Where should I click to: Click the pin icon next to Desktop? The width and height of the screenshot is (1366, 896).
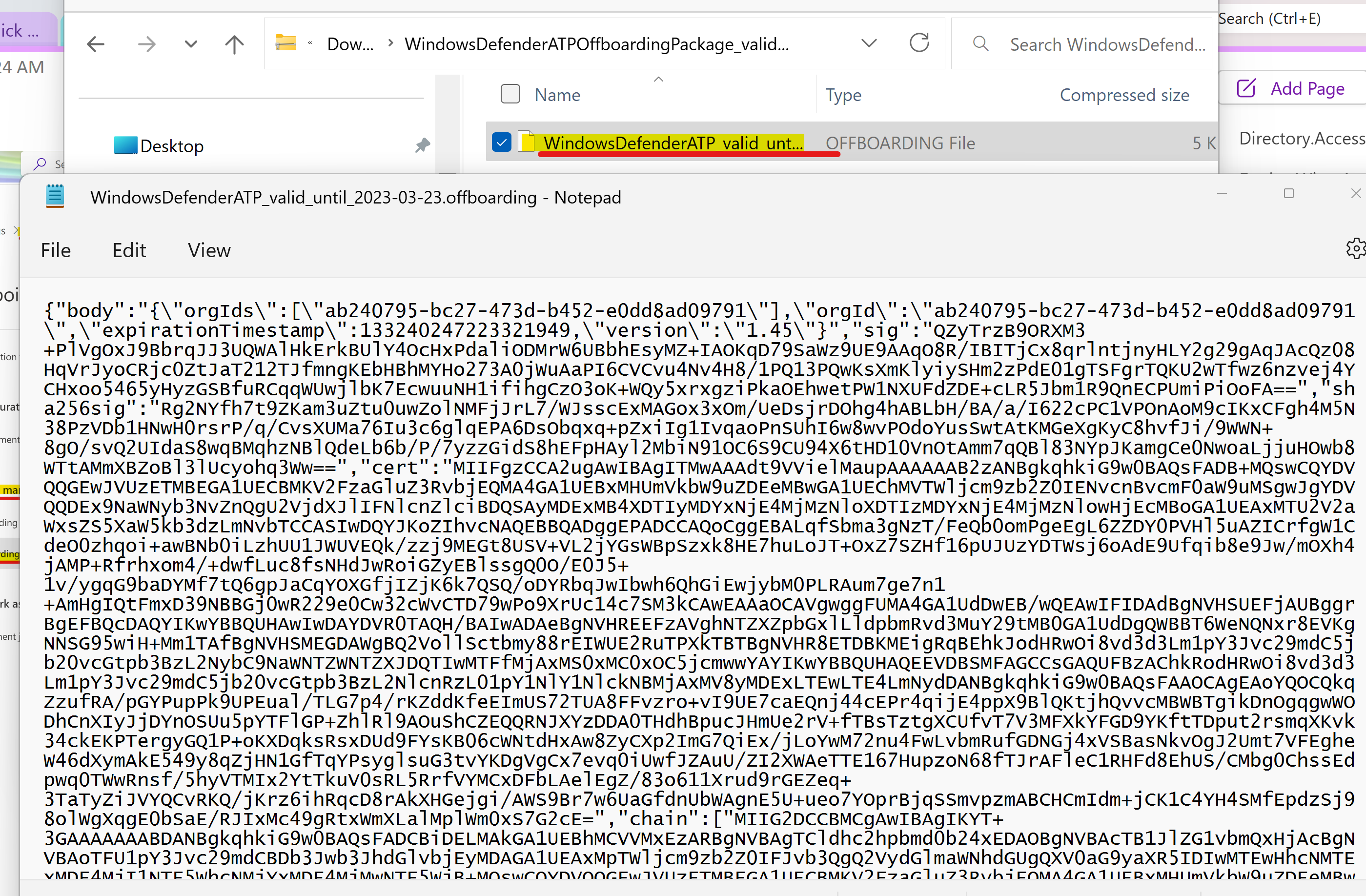pyautogui.click(x=422, y=145)
